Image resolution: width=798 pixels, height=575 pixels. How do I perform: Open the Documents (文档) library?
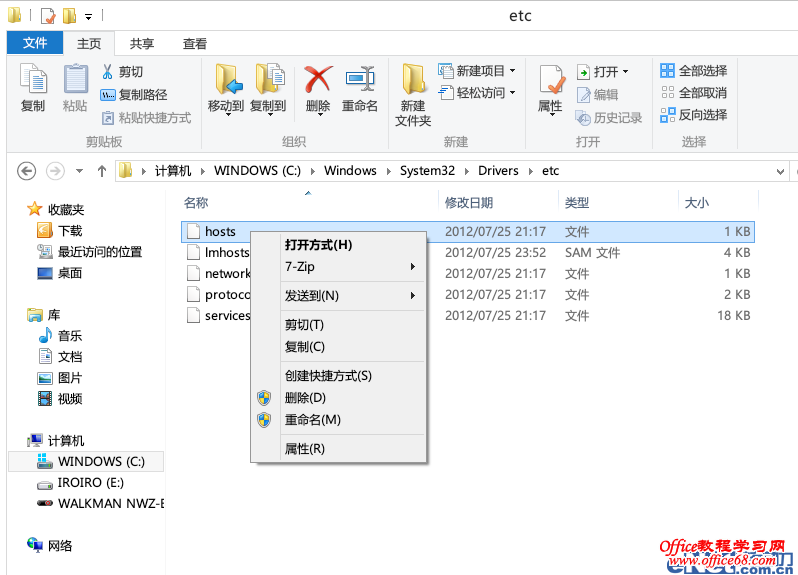pyautogui.click(x=60, y=356)
